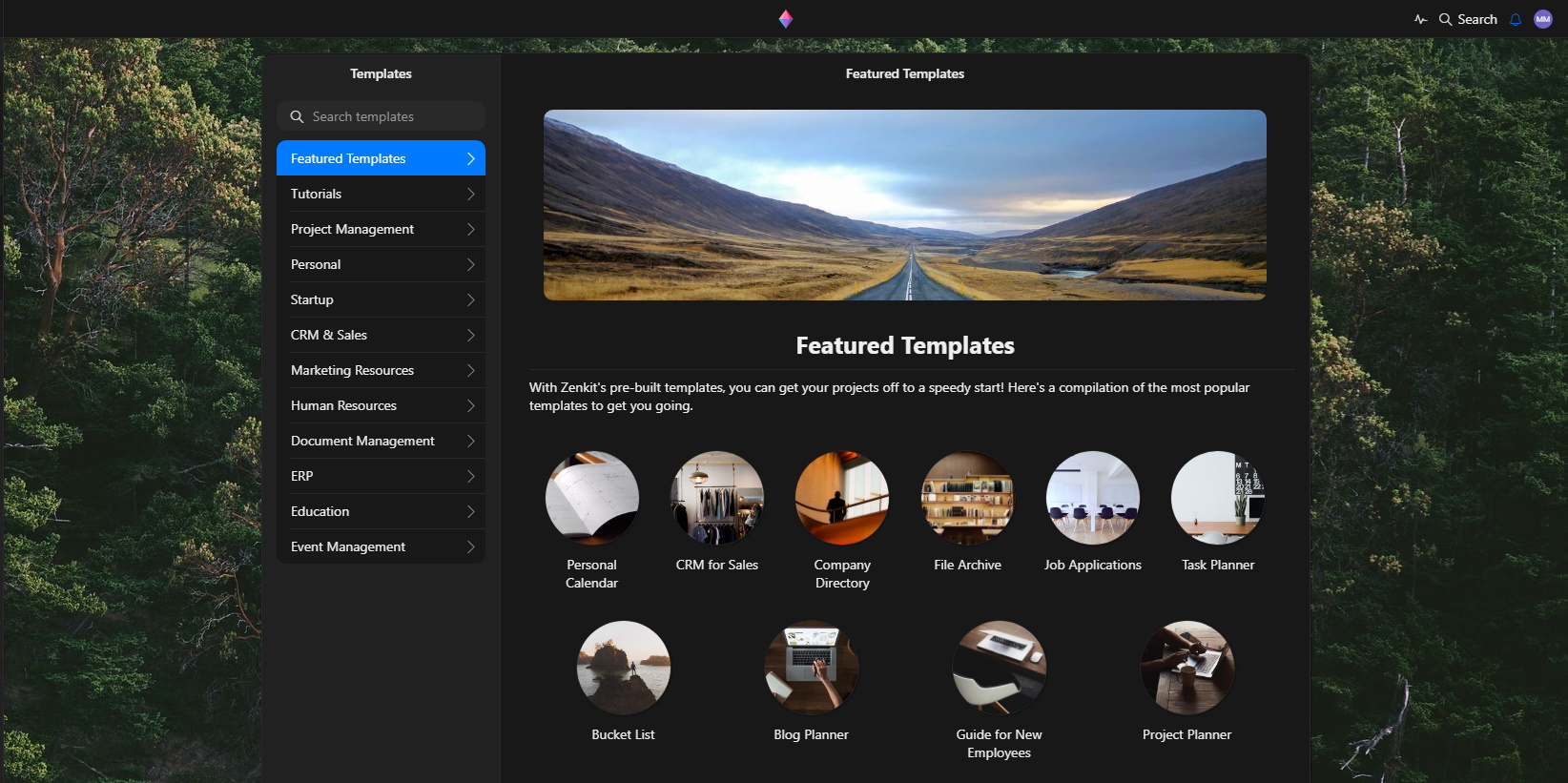
Task: Expand the CRM & Sales chevron
Action: tap(470, 335)
